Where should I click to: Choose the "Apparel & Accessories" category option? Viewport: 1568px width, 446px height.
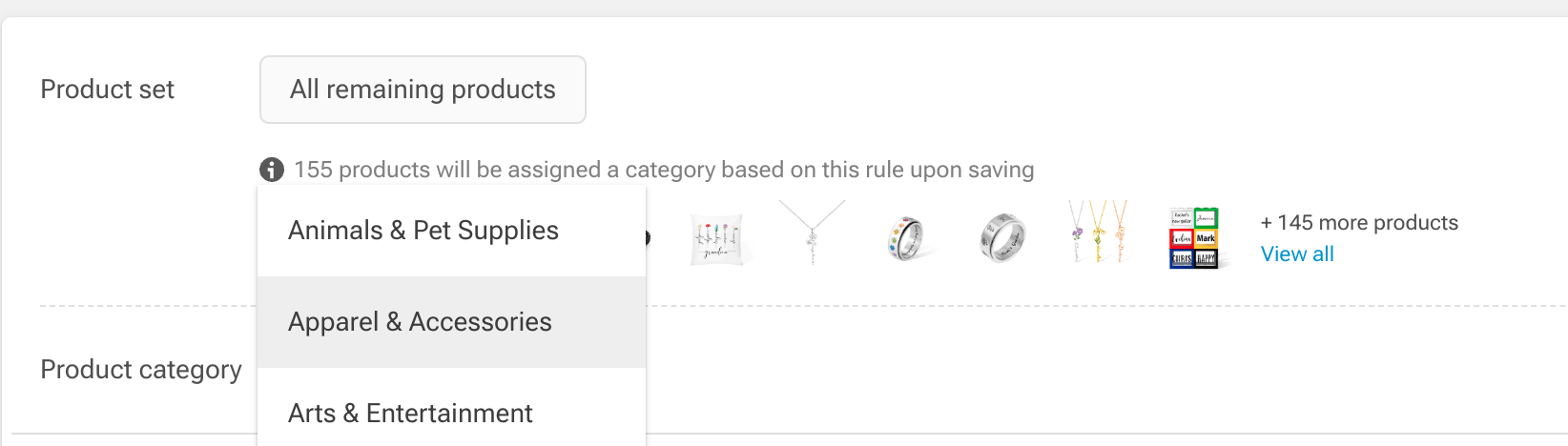(x=420, y=322)
